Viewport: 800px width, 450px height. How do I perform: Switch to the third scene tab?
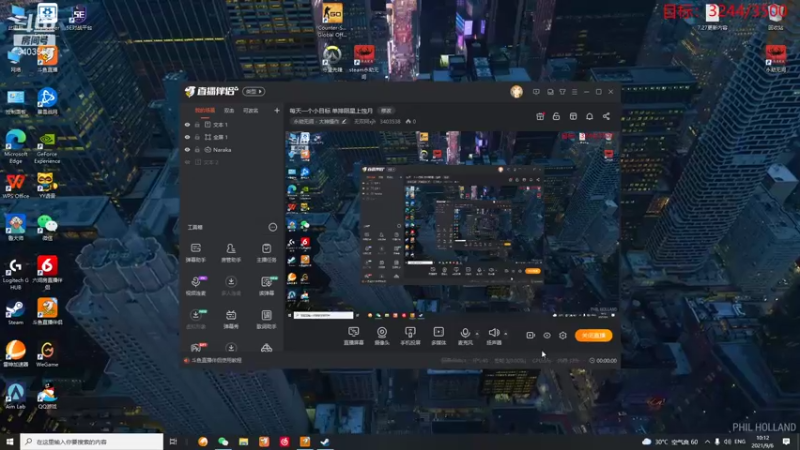250,110
